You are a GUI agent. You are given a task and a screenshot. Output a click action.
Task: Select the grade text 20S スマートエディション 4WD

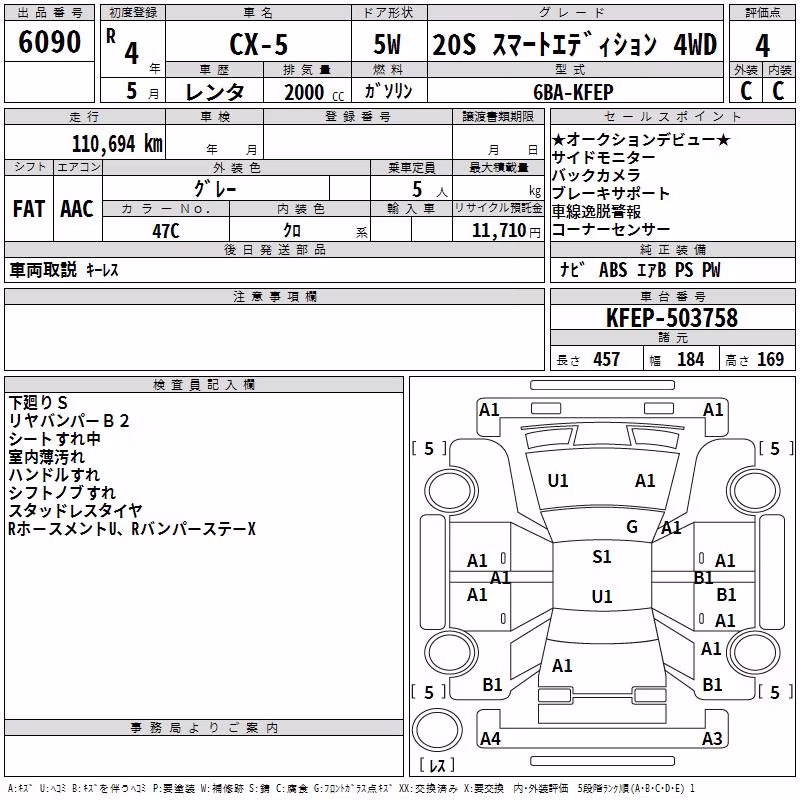574,44
